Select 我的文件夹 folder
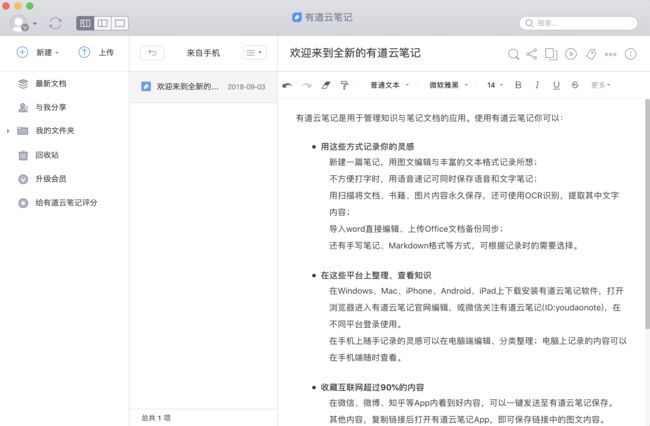The image size is (650, 426). coord(55,131)
